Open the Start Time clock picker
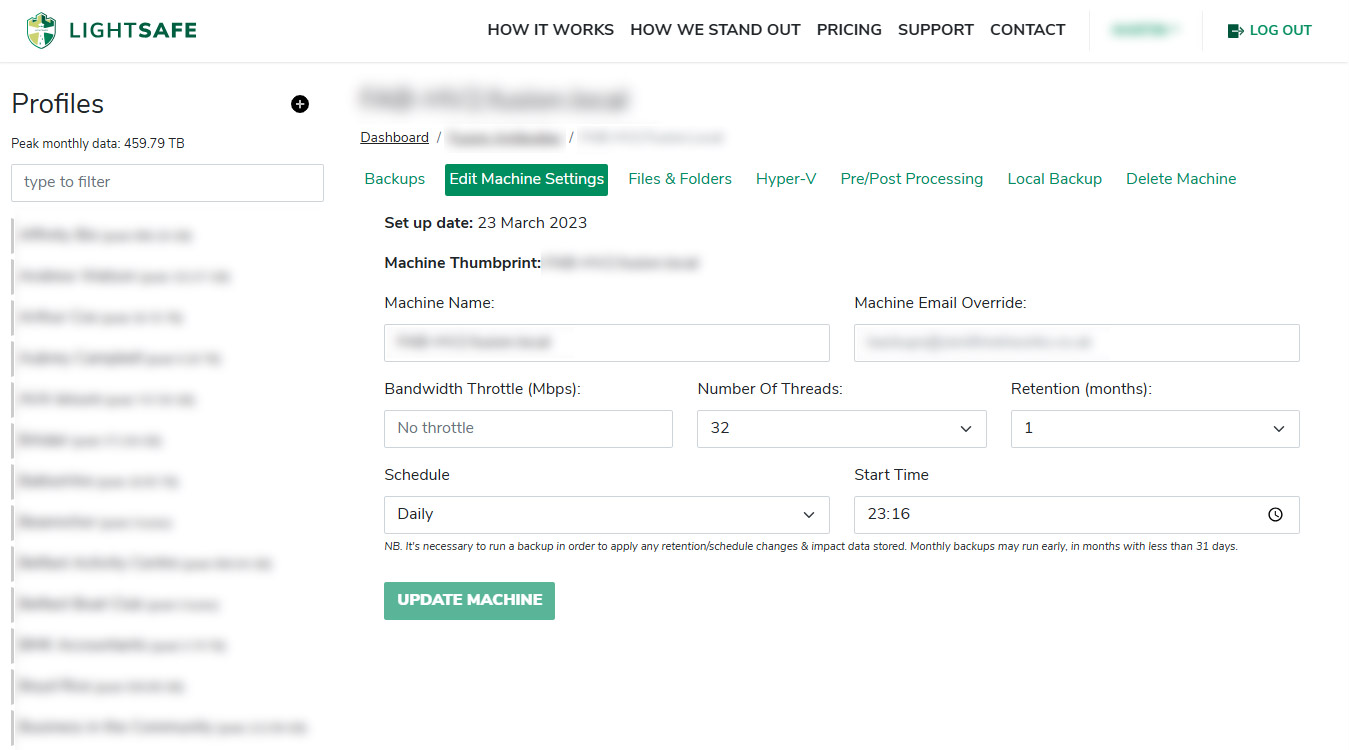The image size is (1349, 750). (x=1275, y=515)
